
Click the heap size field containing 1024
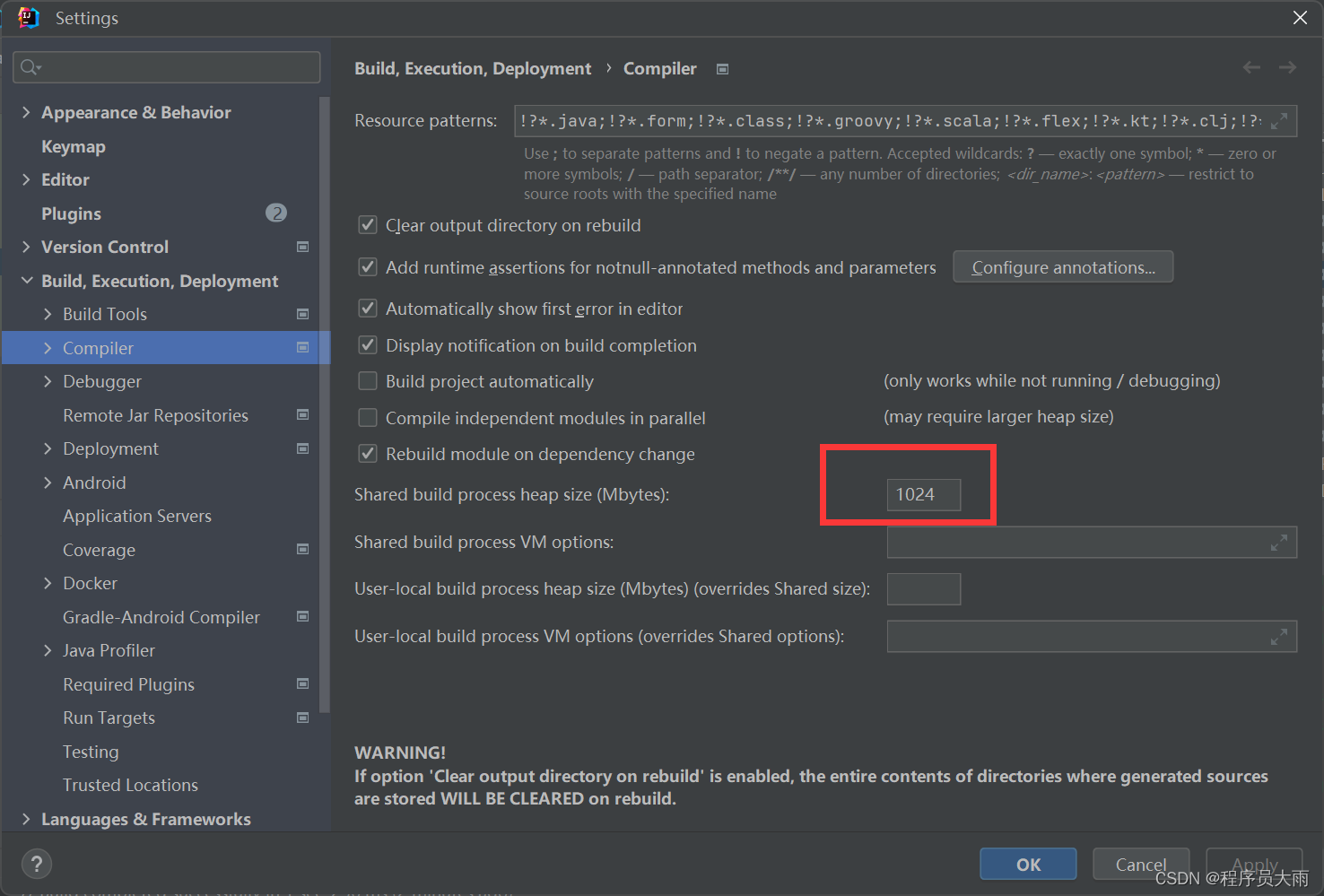tap(924, 494)
